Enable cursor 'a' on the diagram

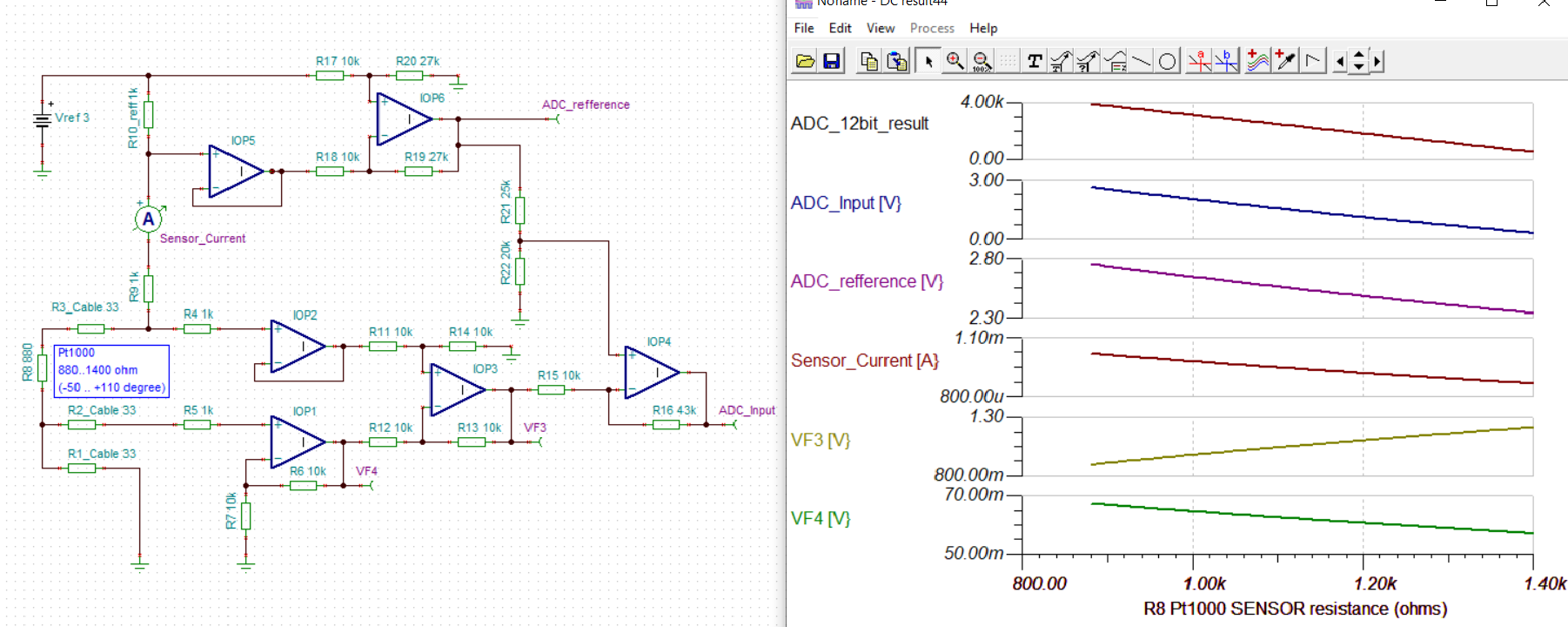[x=1199, y=61]
